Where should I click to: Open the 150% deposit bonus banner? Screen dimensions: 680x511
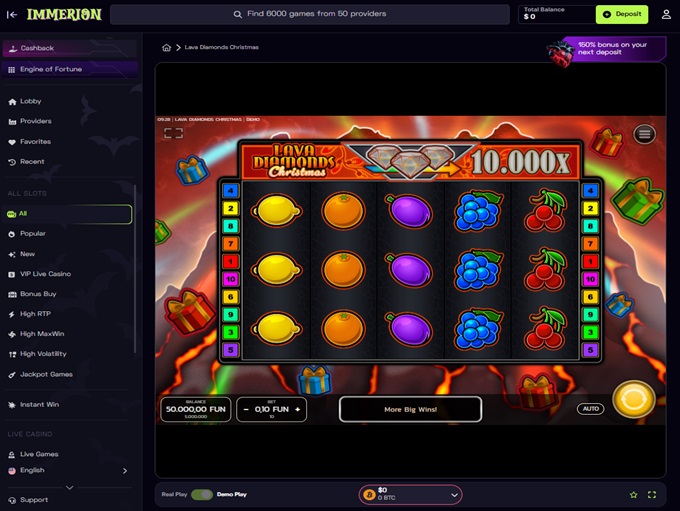(x=607, y=50)
